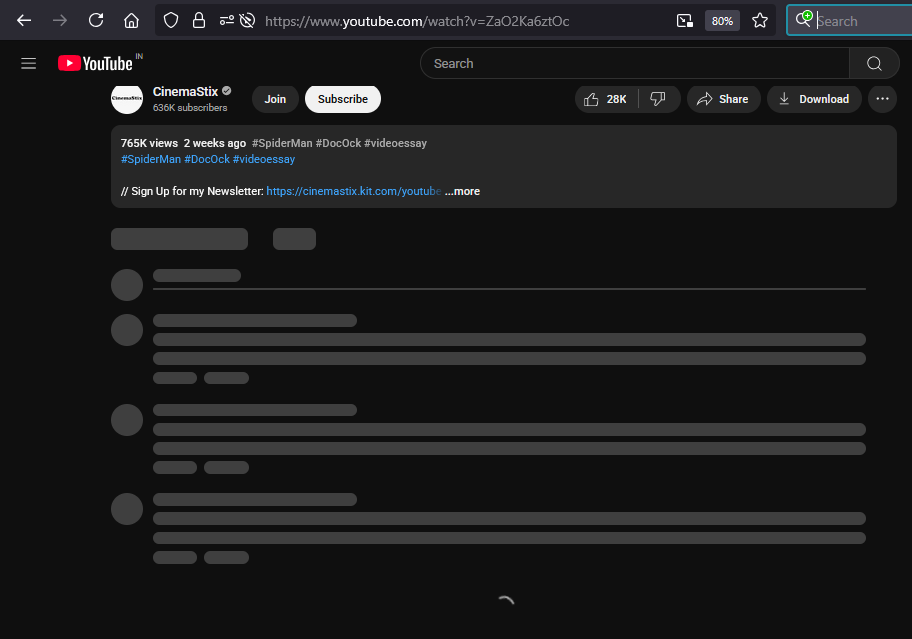
Task: Click the YouTube Search field
Action: click(635, 63)
